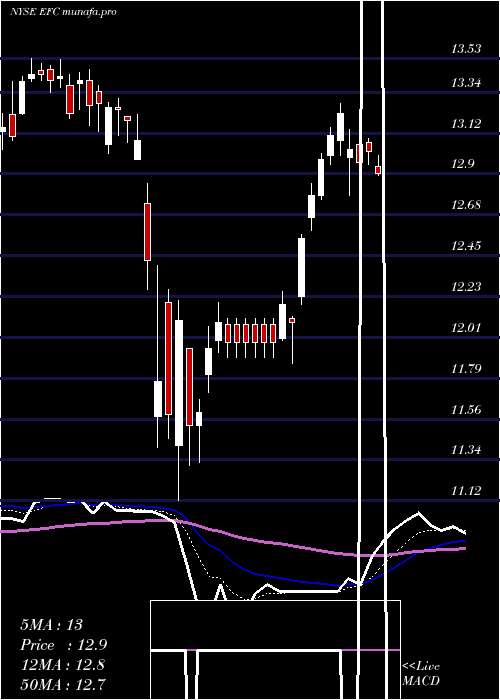This screenshot has height=700, width=500.
Task: Click the 13.53 price axis label
Action: tap(466, 49)
